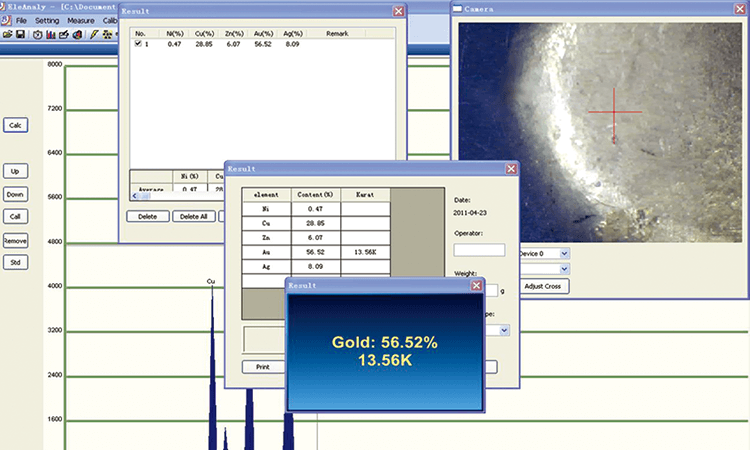
Task: Click the Karat column header
Action: coord(365,195)
